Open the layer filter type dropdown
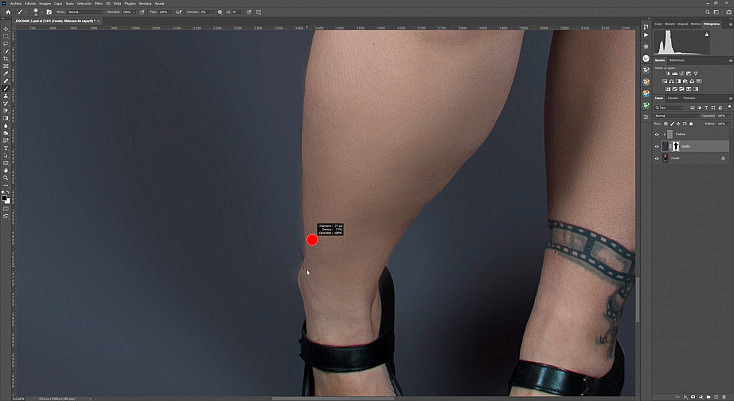This screenshot has height=401, width=734. click(x=669, y=108)
